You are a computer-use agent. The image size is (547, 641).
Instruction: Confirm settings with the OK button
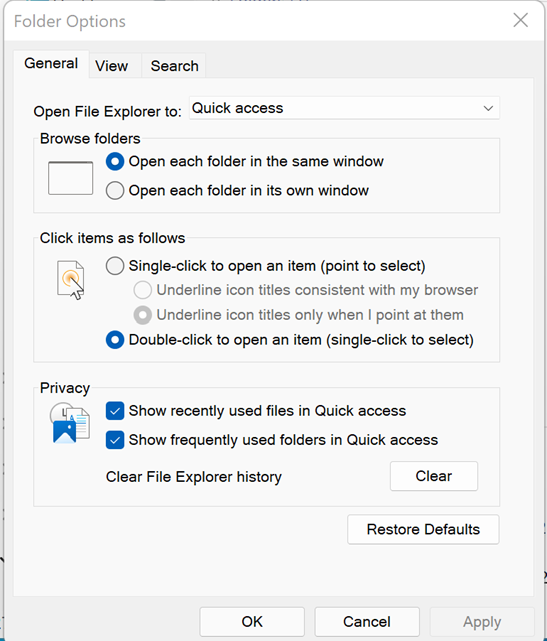coord(252,622)
